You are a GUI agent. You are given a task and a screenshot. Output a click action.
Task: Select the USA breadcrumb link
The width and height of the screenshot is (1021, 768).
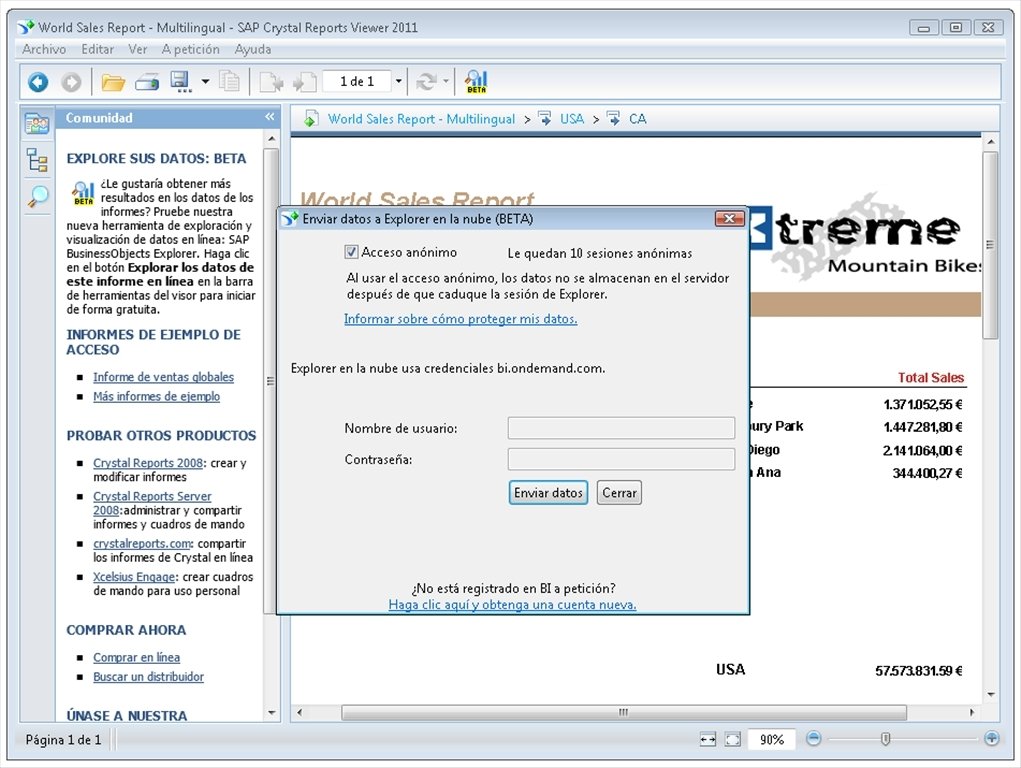coord(572,119)
